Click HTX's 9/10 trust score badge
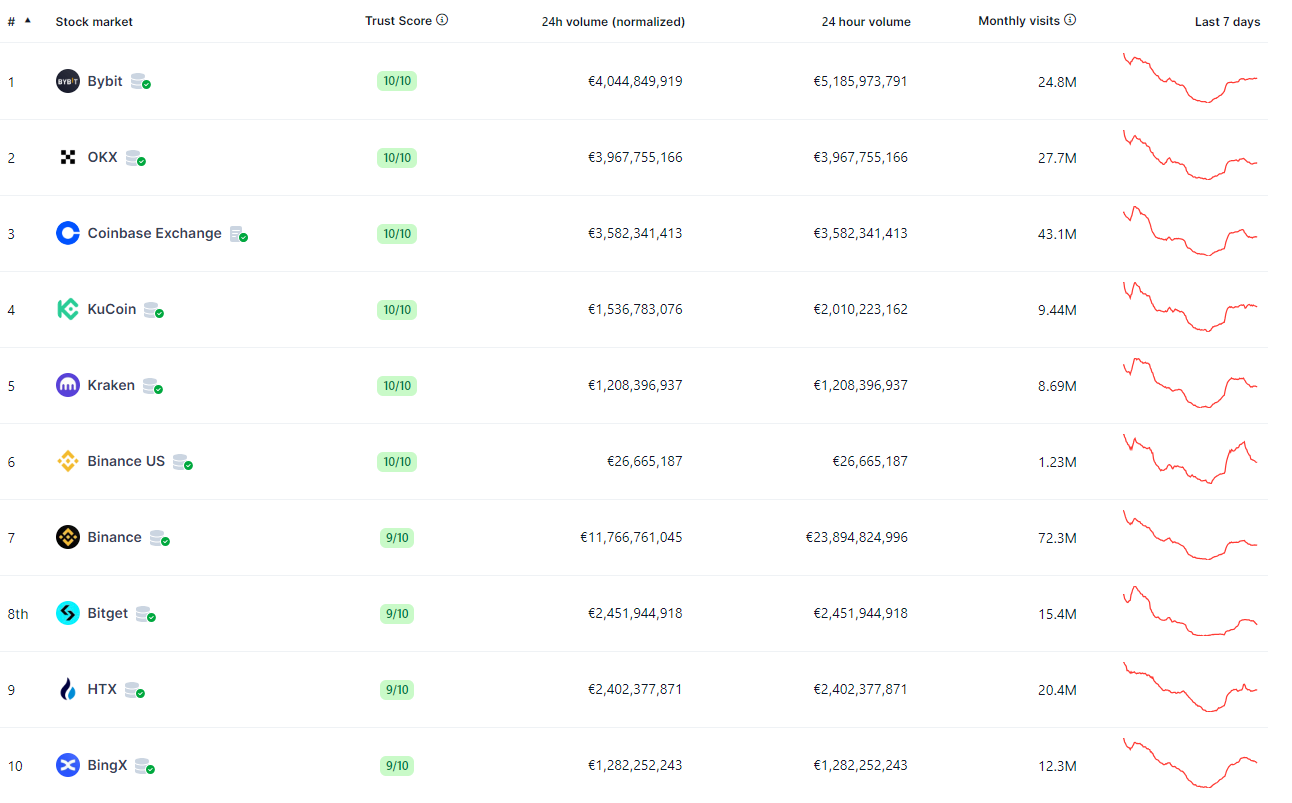 tap(397, 689)
